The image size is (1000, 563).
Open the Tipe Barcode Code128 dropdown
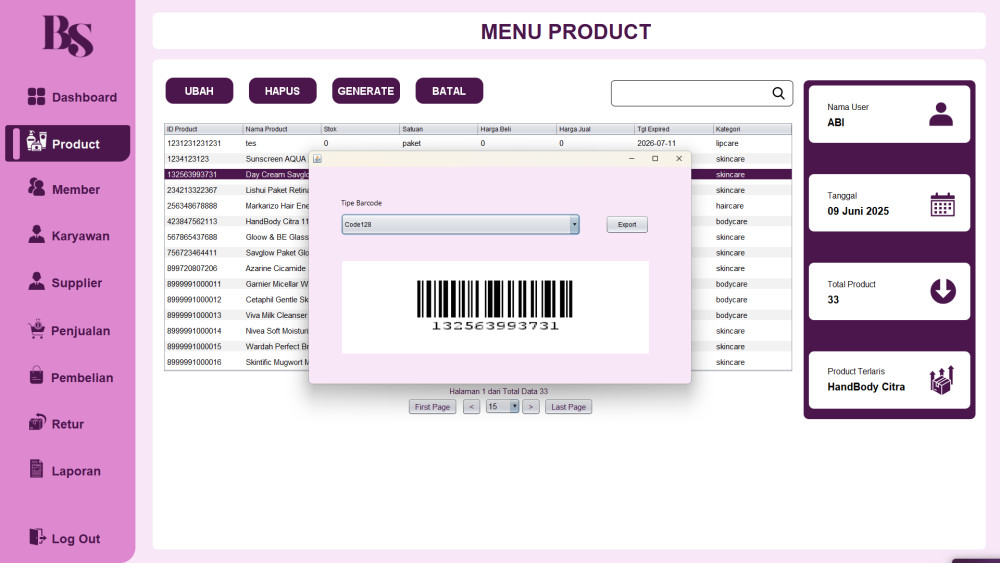tap(460, 224)
